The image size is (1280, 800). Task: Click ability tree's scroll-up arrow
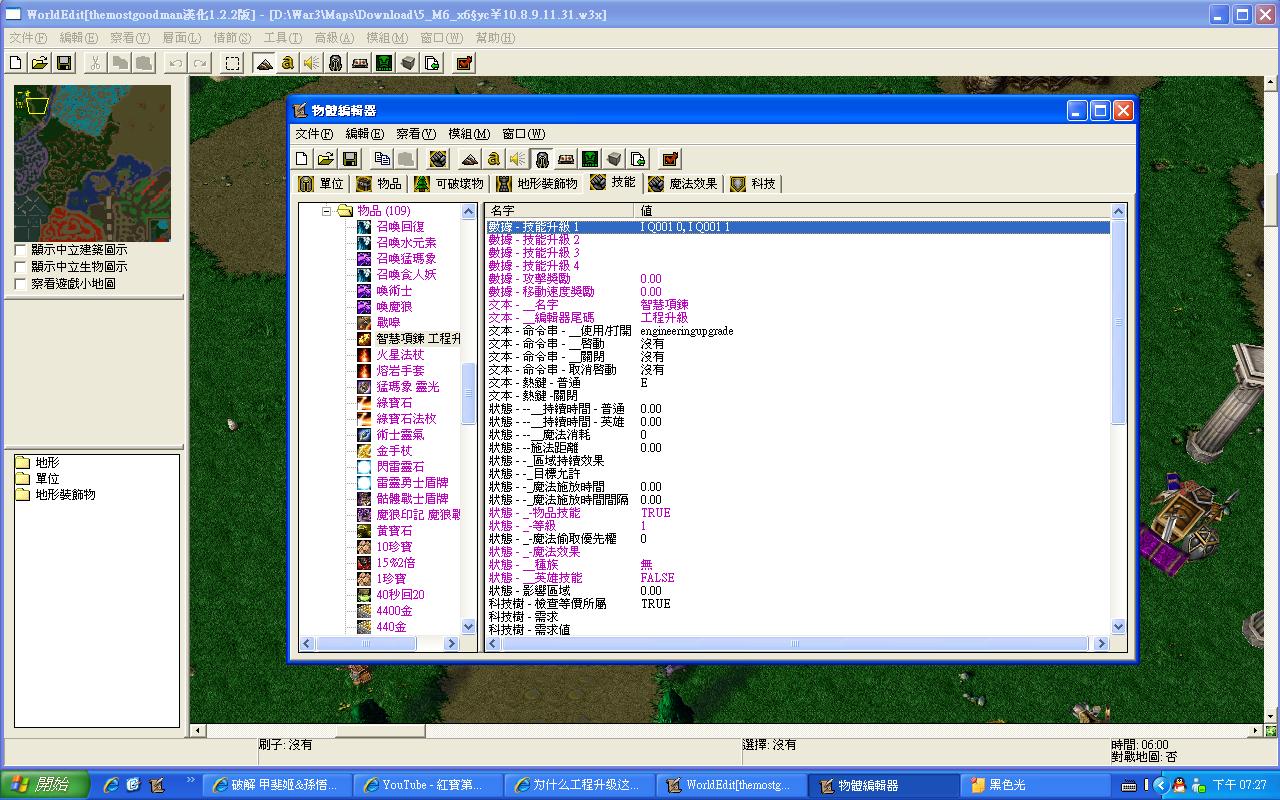468,212
